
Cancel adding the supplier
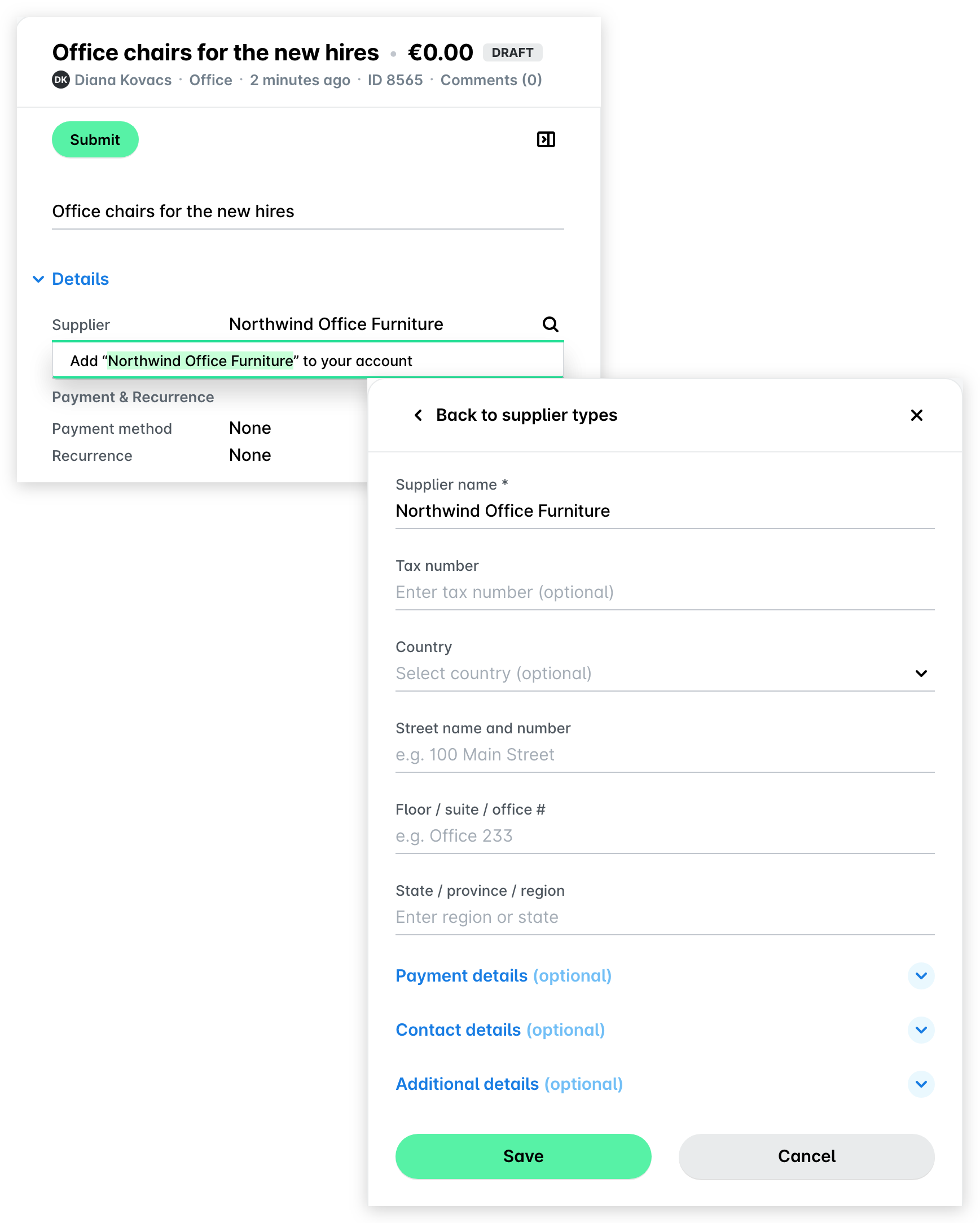pos(806,1156)
